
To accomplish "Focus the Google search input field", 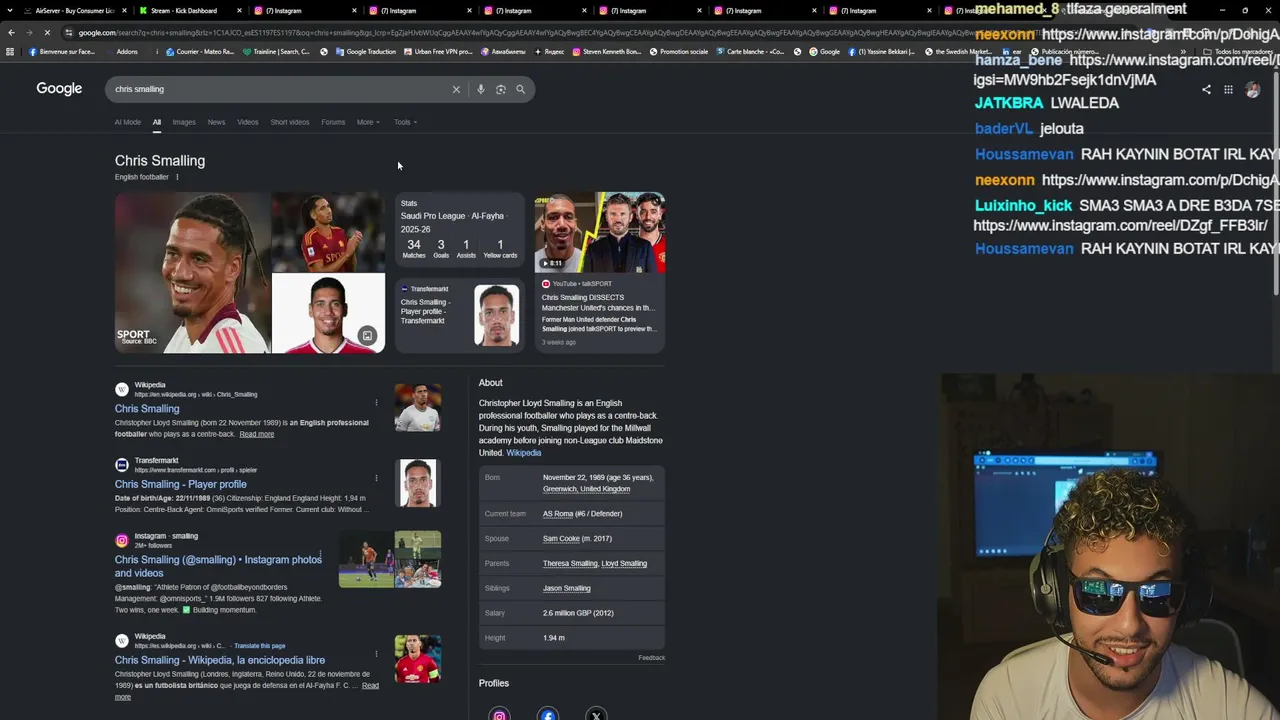I will [280, 89].
